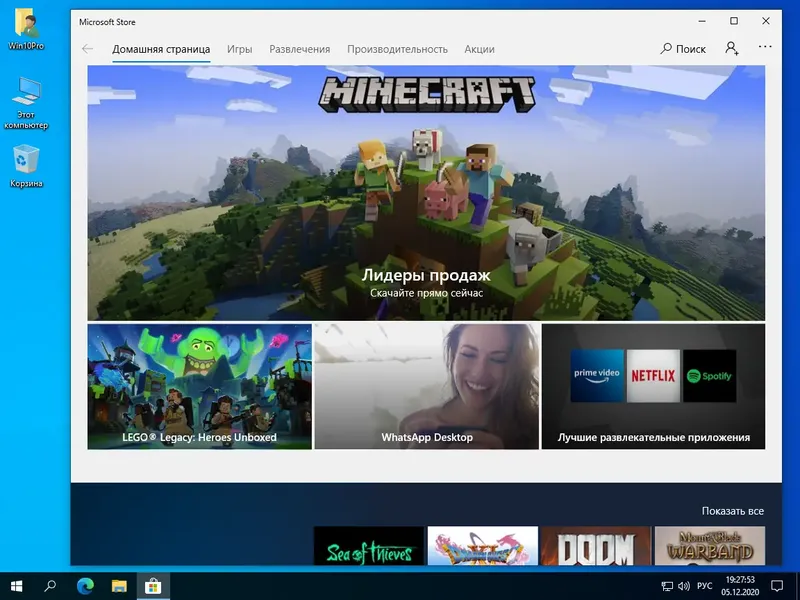
Task: Open the user account sign-in icon
Action: click(732, 48)
